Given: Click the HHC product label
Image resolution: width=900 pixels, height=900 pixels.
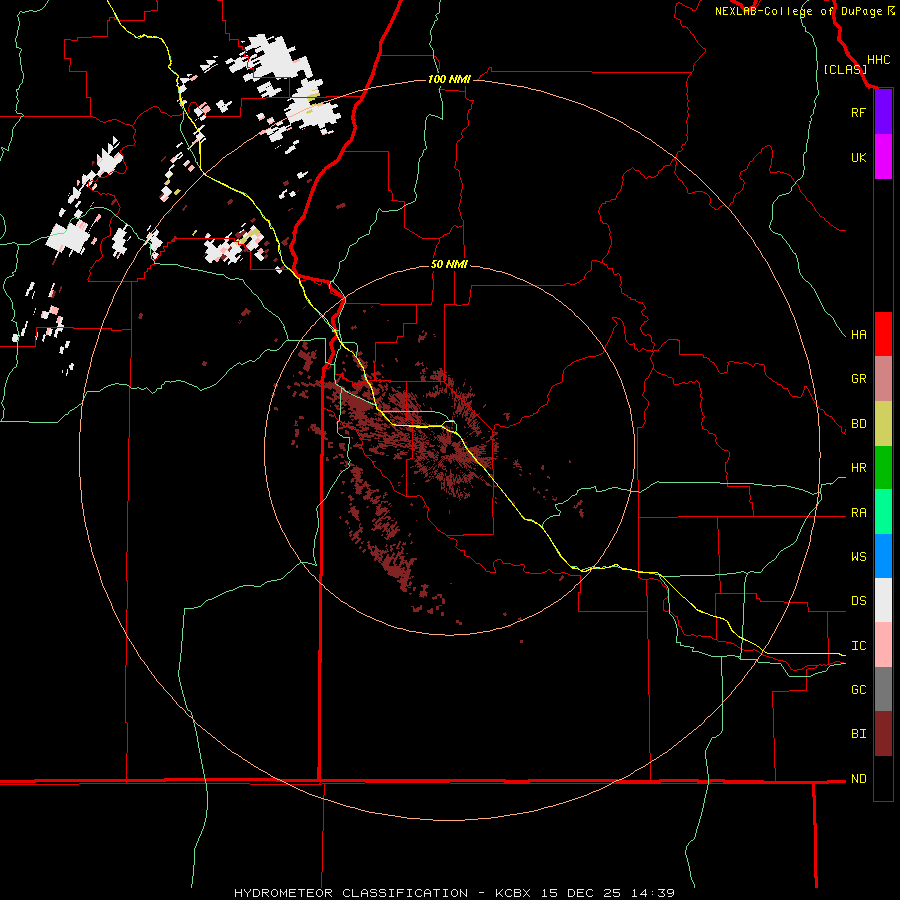Looking at the screenshot, I should click(x=878, y=60).
